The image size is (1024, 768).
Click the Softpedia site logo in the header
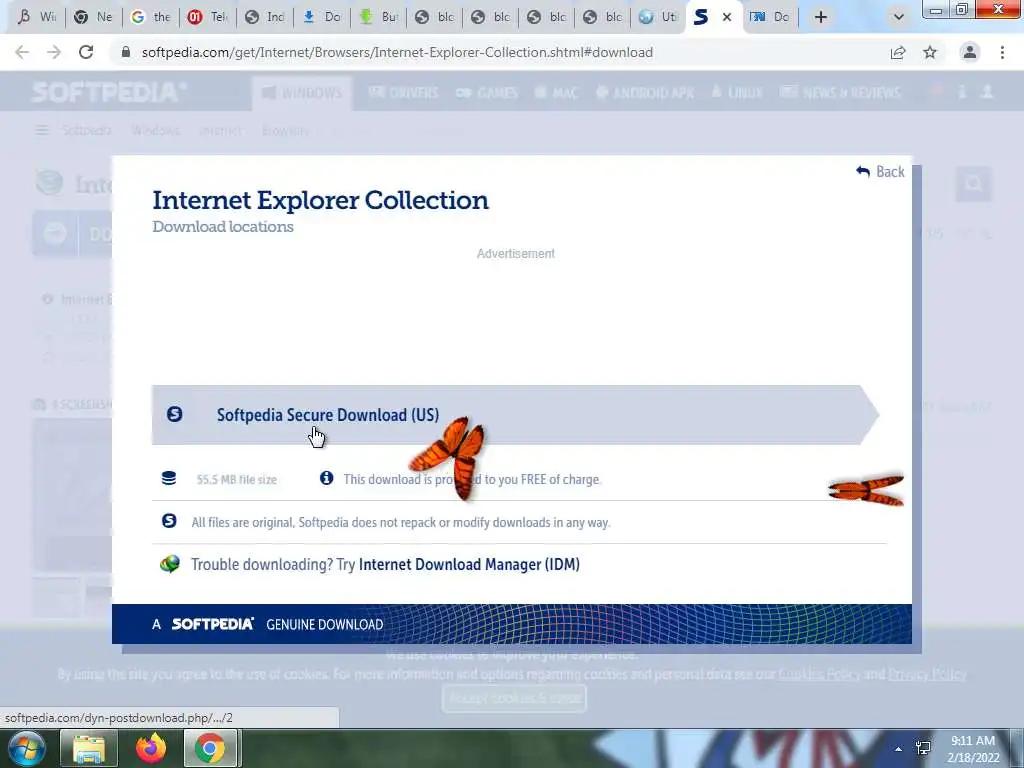click(x=108, y=92)
